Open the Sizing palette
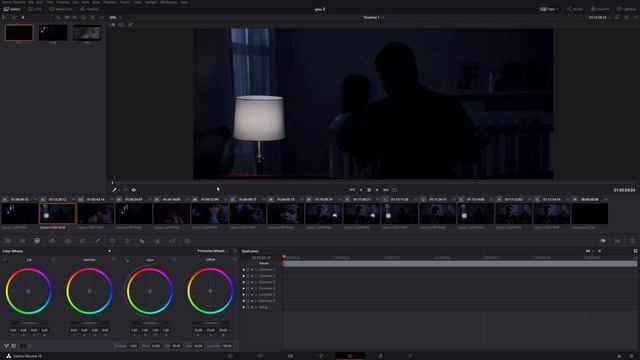The width and height of the screenshot is (640, 360). pos(172,241)
